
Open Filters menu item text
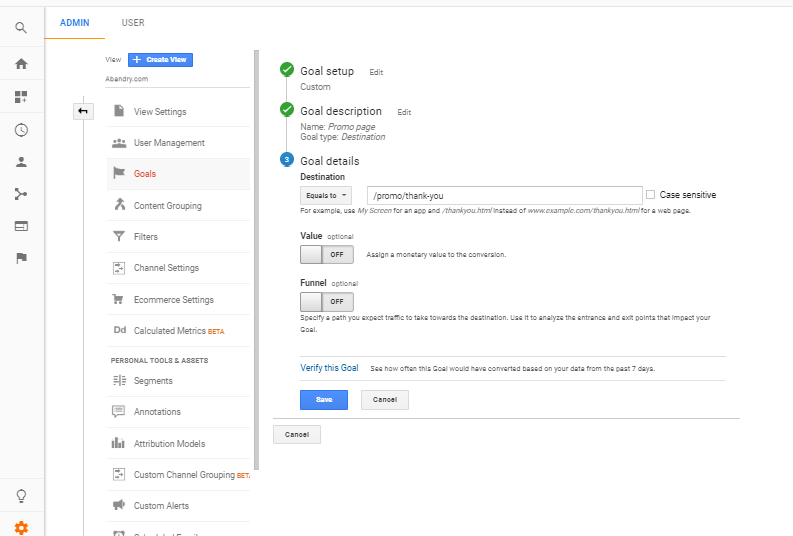click(146, 237)
